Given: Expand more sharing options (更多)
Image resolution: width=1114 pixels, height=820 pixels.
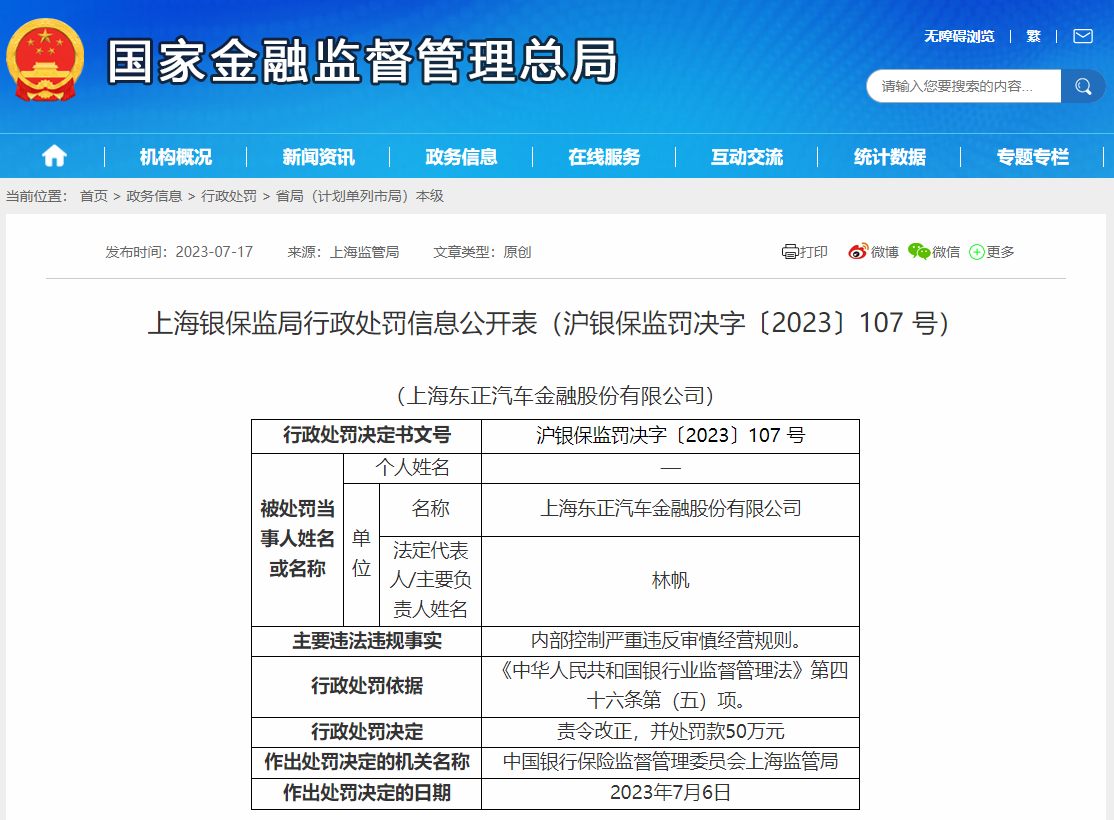Looking at the screenshot, I should coord(991,252).
